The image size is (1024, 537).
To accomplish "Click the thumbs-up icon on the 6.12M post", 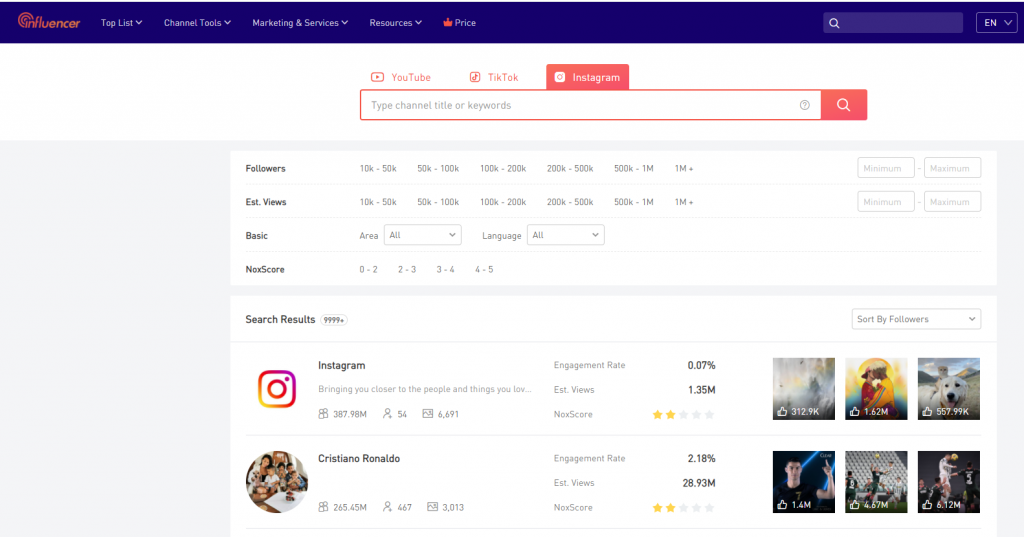I will click(927, 505).
